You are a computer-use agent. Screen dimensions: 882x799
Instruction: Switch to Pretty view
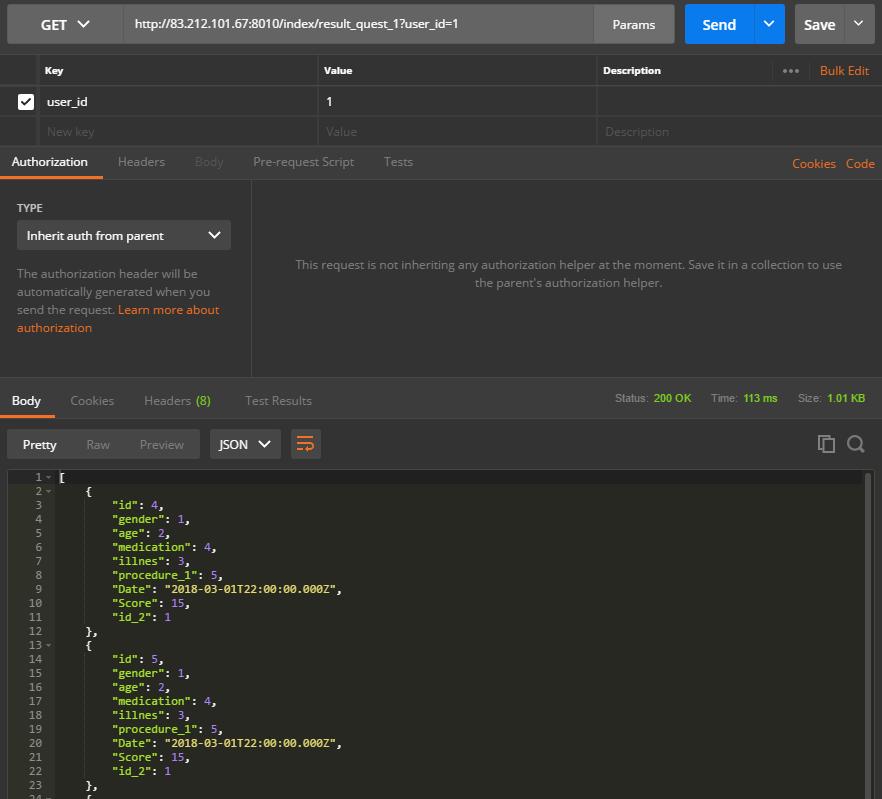coord(39,445)
